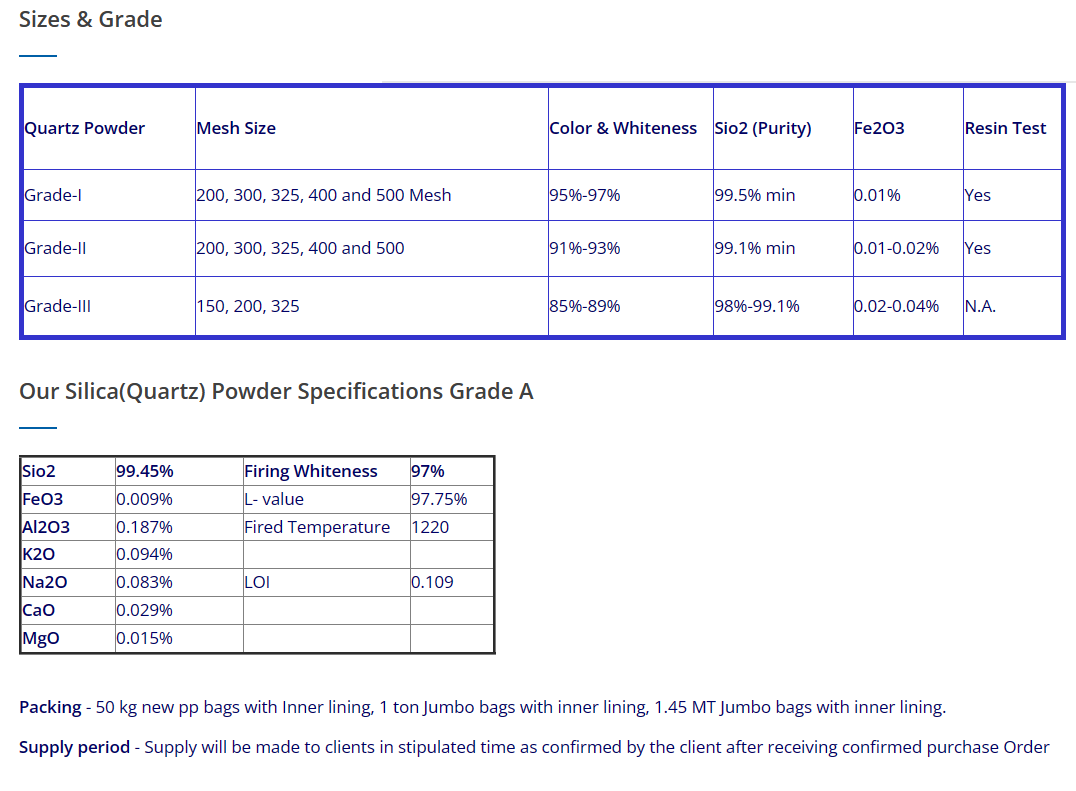
Task: Click the Color & Whiteness header cell
Action: pyautogui.click(x=631, y=128)
